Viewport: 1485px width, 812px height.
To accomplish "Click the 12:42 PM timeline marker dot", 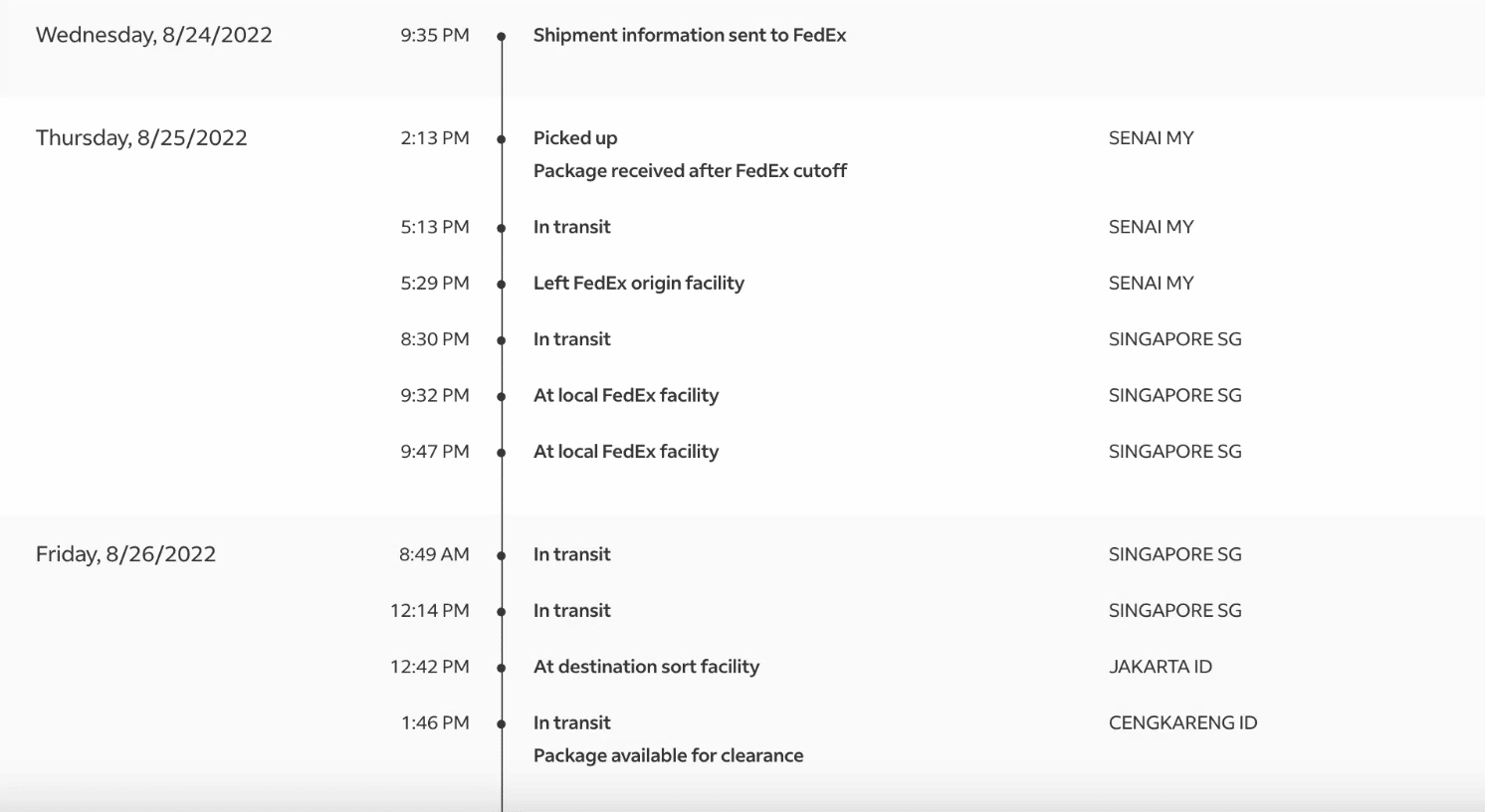I will (502, 668).
